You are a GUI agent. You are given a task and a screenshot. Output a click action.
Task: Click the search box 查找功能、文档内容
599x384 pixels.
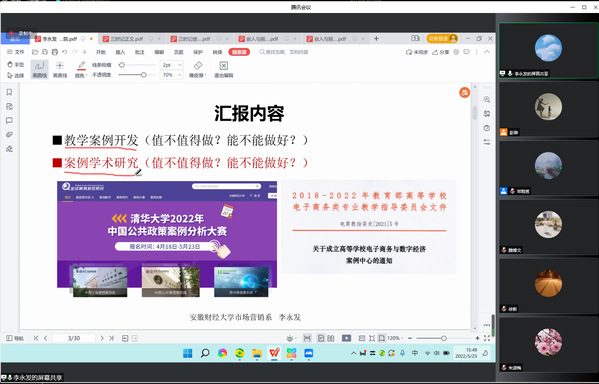click(284, 52)
